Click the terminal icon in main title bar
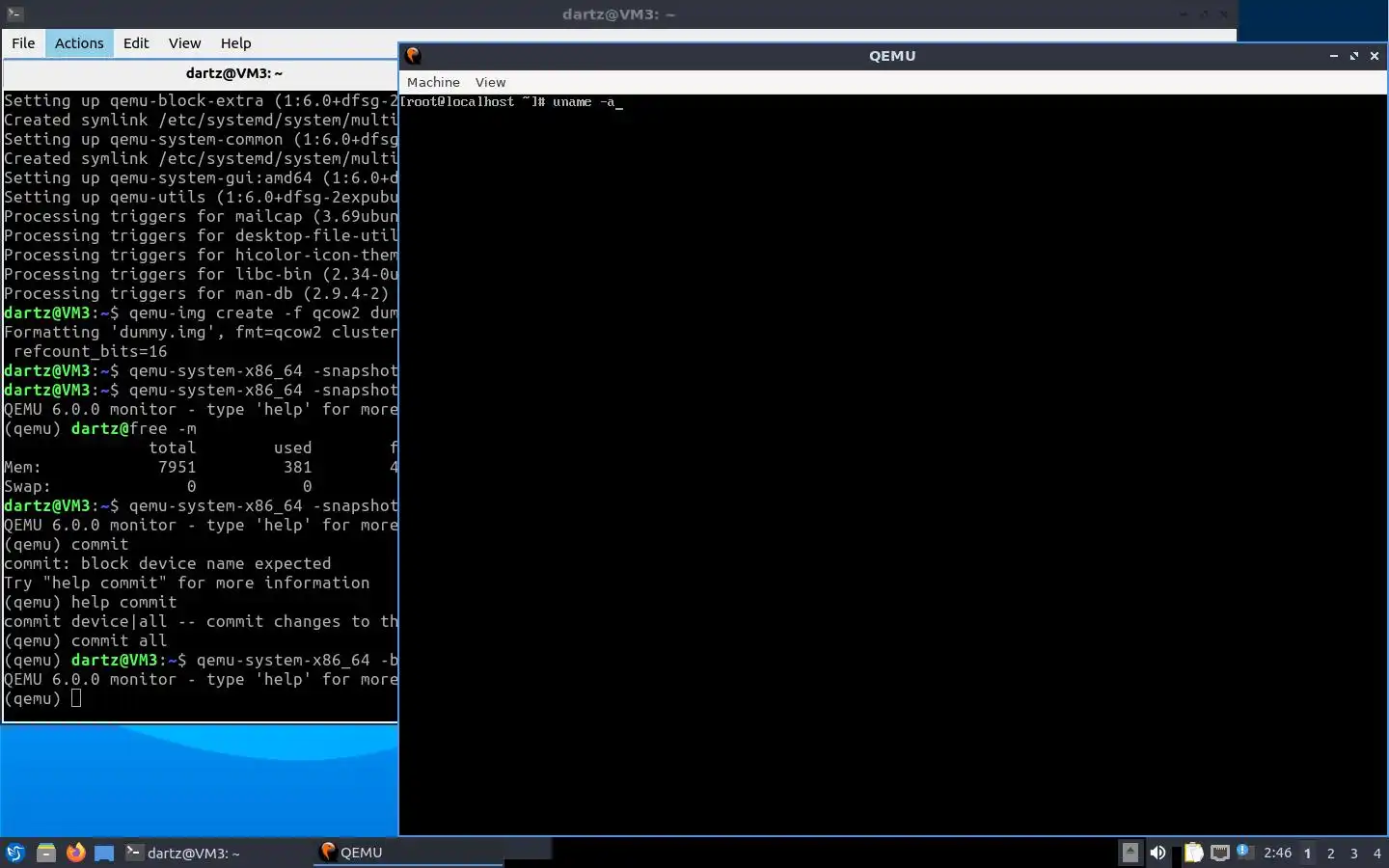The width and height of the screenshot is (1389, 868). pos(14,14)
